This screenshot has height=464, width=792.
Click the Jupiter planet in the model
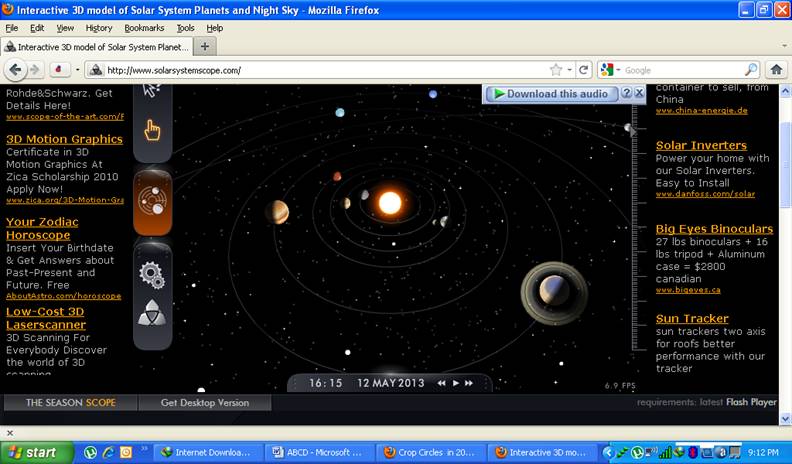pos(278,212)
